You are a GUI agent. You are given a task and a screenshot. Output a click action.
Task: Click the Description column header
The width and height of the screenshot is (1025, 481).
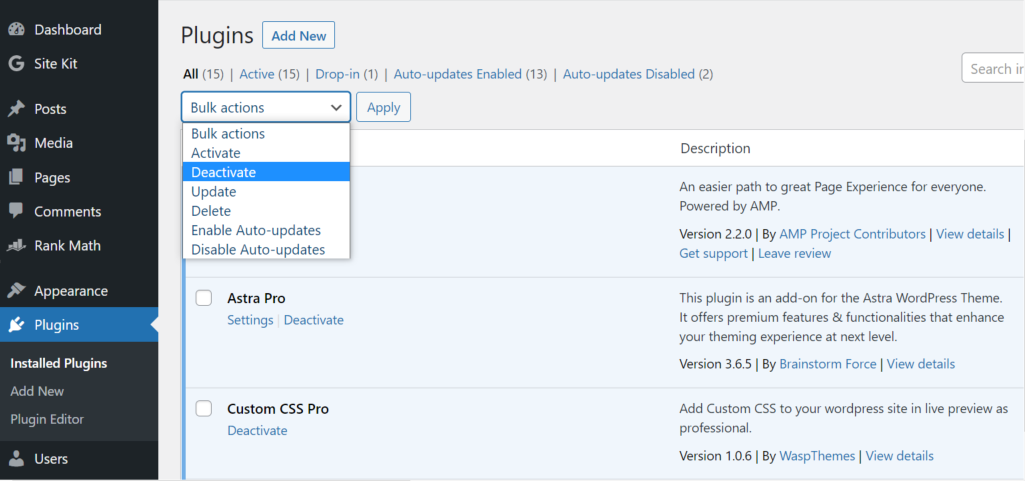tap(716, 148)
